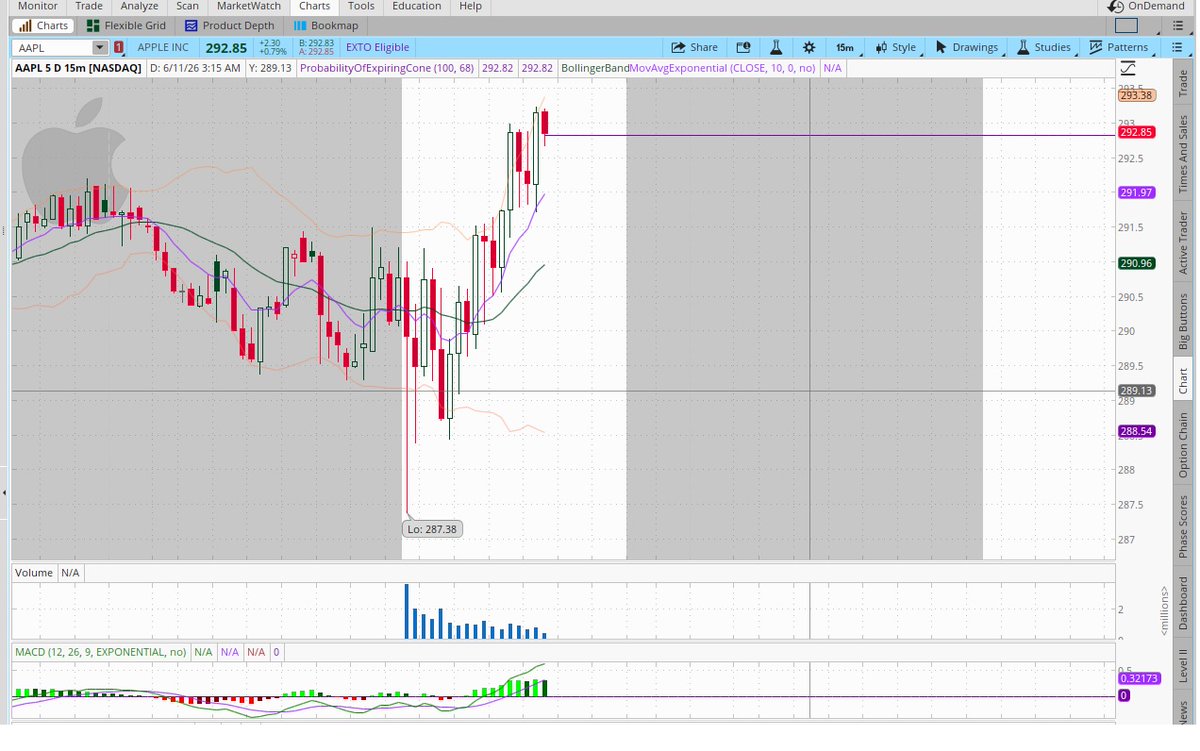Click the MovAvgExponential study label
Viewport: 1200px width, 751px height.
(x=723, y=68)
